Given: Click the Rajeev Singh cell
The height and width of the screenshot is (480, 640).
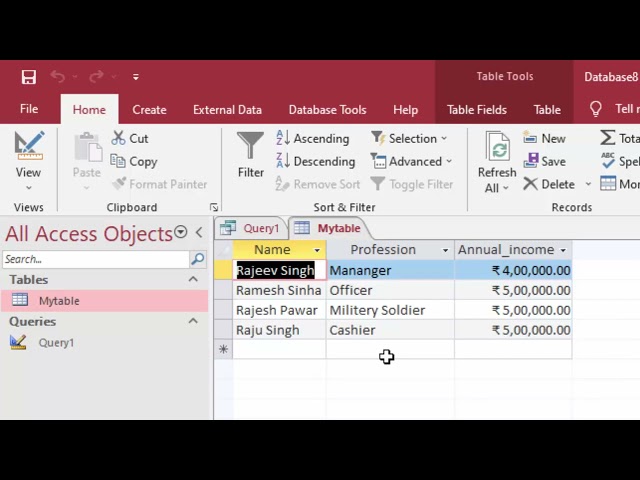Looking at the screenshot, I should point(279,270).
